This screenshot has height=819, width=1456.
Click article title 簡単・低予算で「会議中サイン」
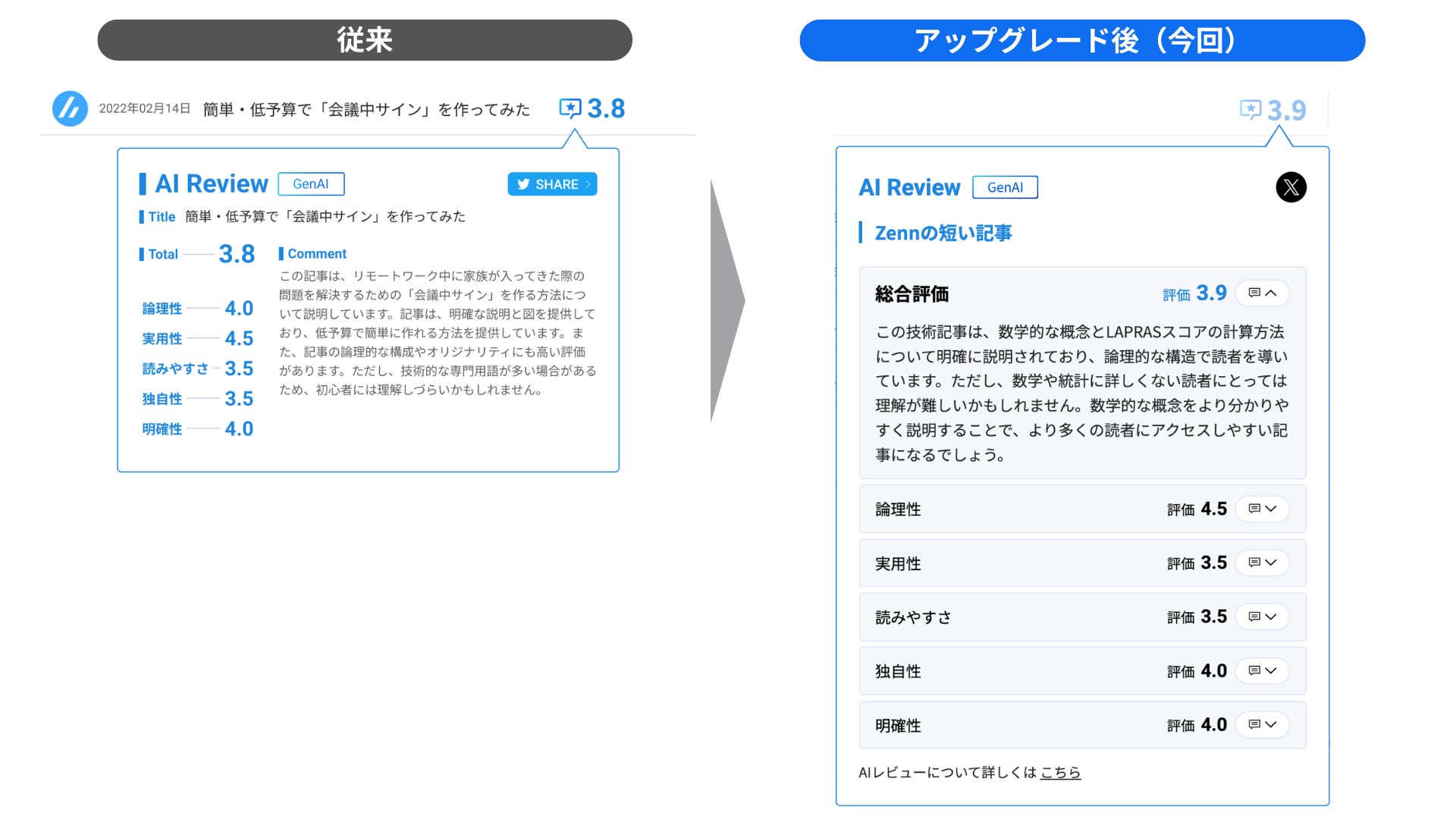[366, 110]
